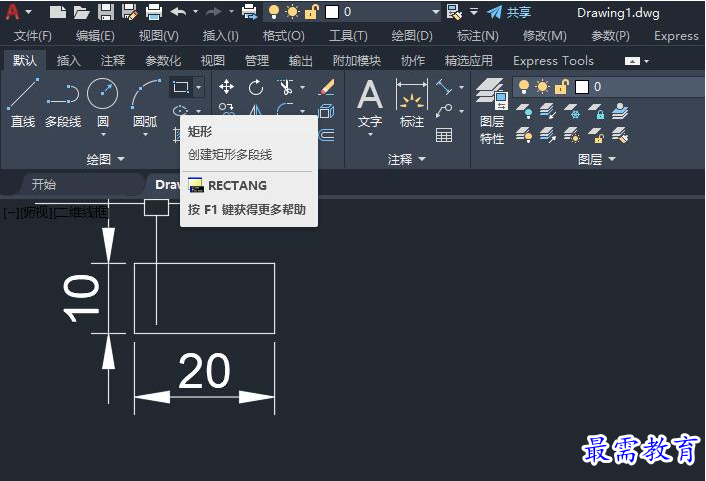The height and width of the screenshot is (481, 706).
Task: Open the 开始 document tab
Action: click(x=44, y=184)
